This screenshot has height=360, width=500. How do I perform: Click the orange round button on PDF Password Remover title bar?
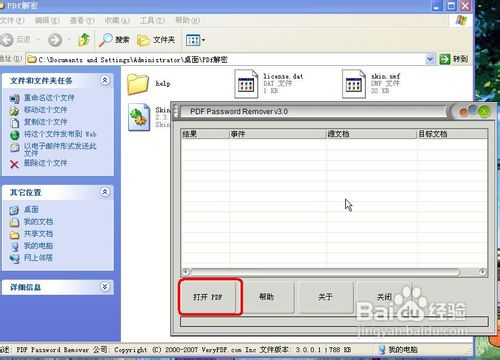point(464,112)
